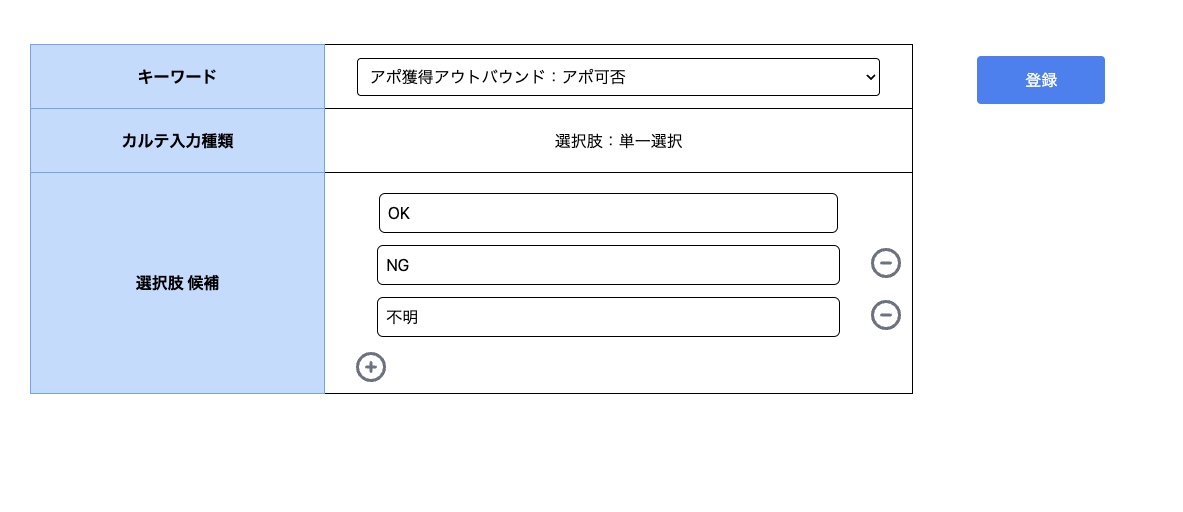
Task: Click the 選択肢：単一選択 text
Action: (618, 141)
